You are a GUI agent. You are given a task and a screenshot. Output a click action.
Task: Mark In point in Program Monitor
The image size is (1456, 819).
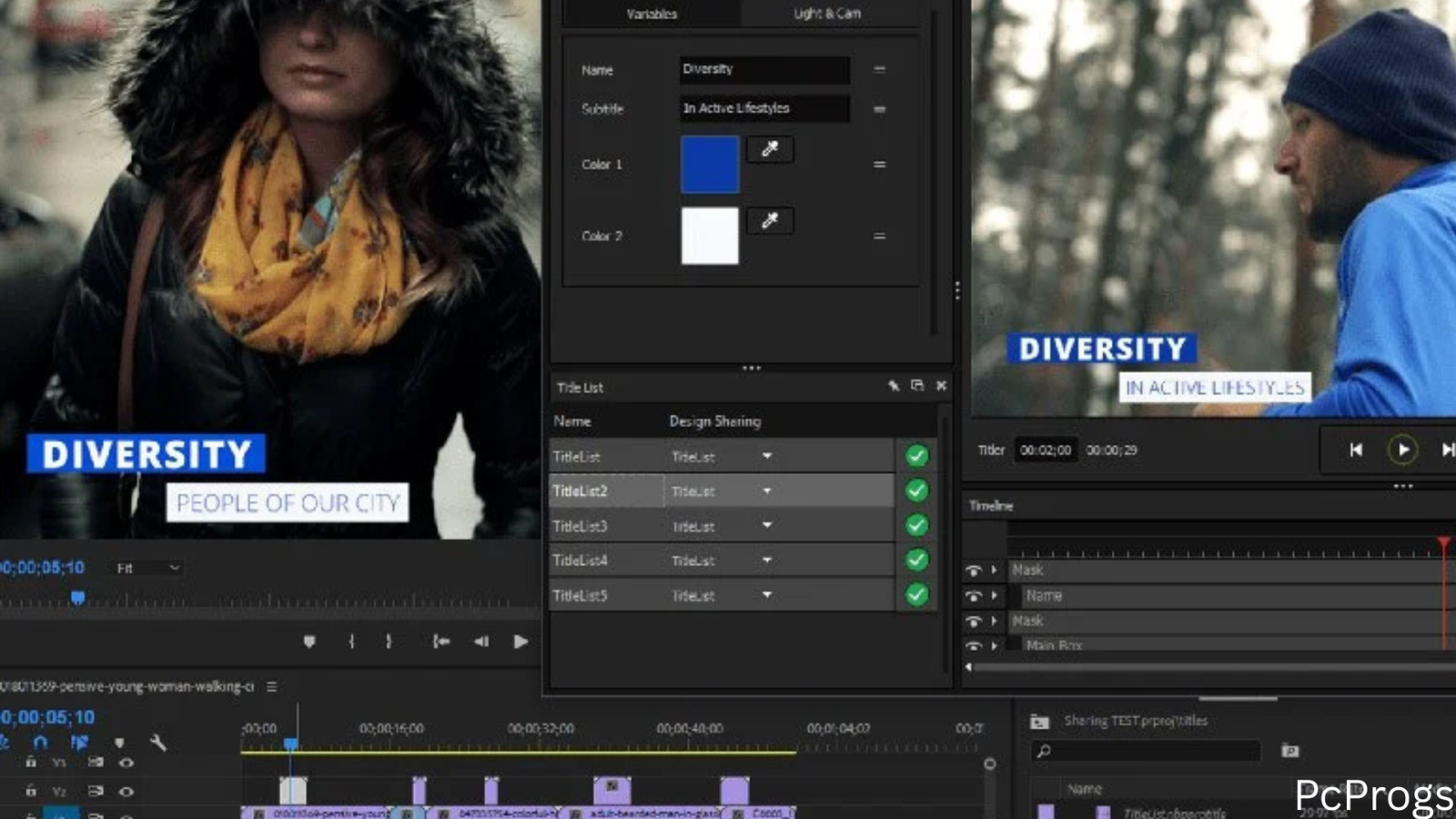[351, 642]
